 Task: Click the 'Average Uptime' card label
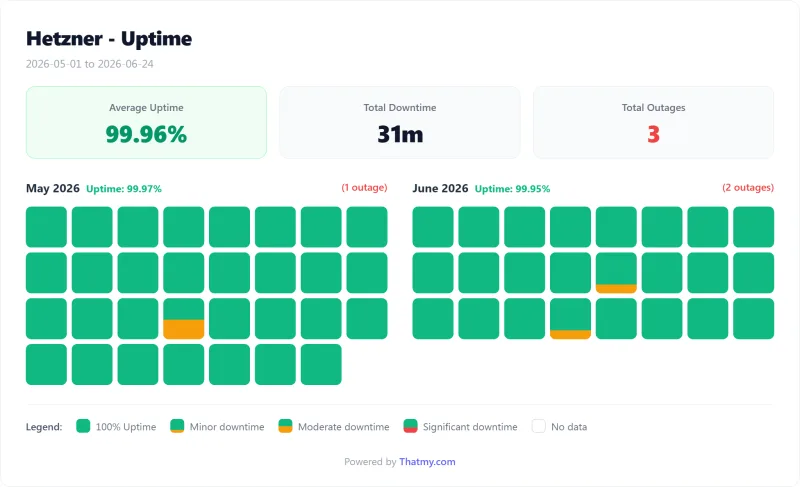(146, 108)
